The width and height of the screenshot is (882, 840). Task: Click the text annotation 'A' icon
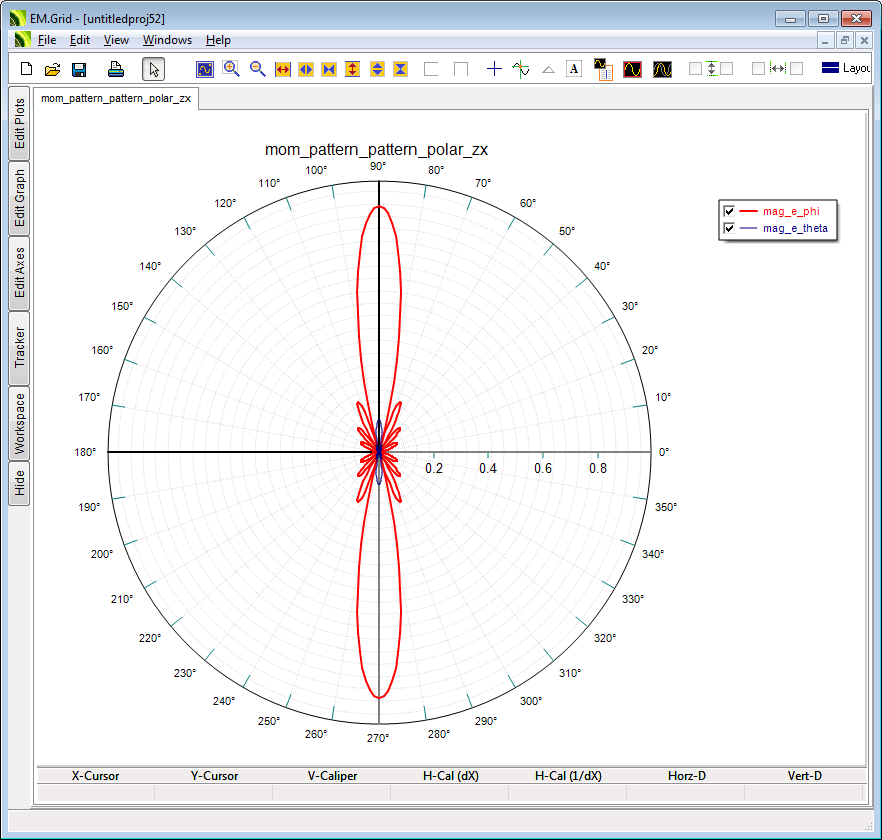(x=574, y=69)
